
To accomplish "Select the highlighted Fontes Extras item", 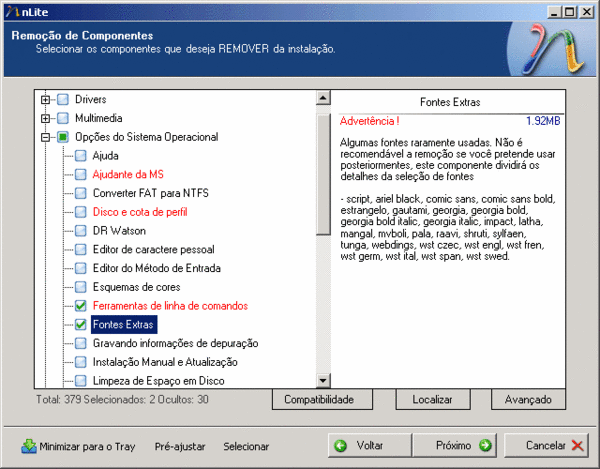I will (124, 324).
